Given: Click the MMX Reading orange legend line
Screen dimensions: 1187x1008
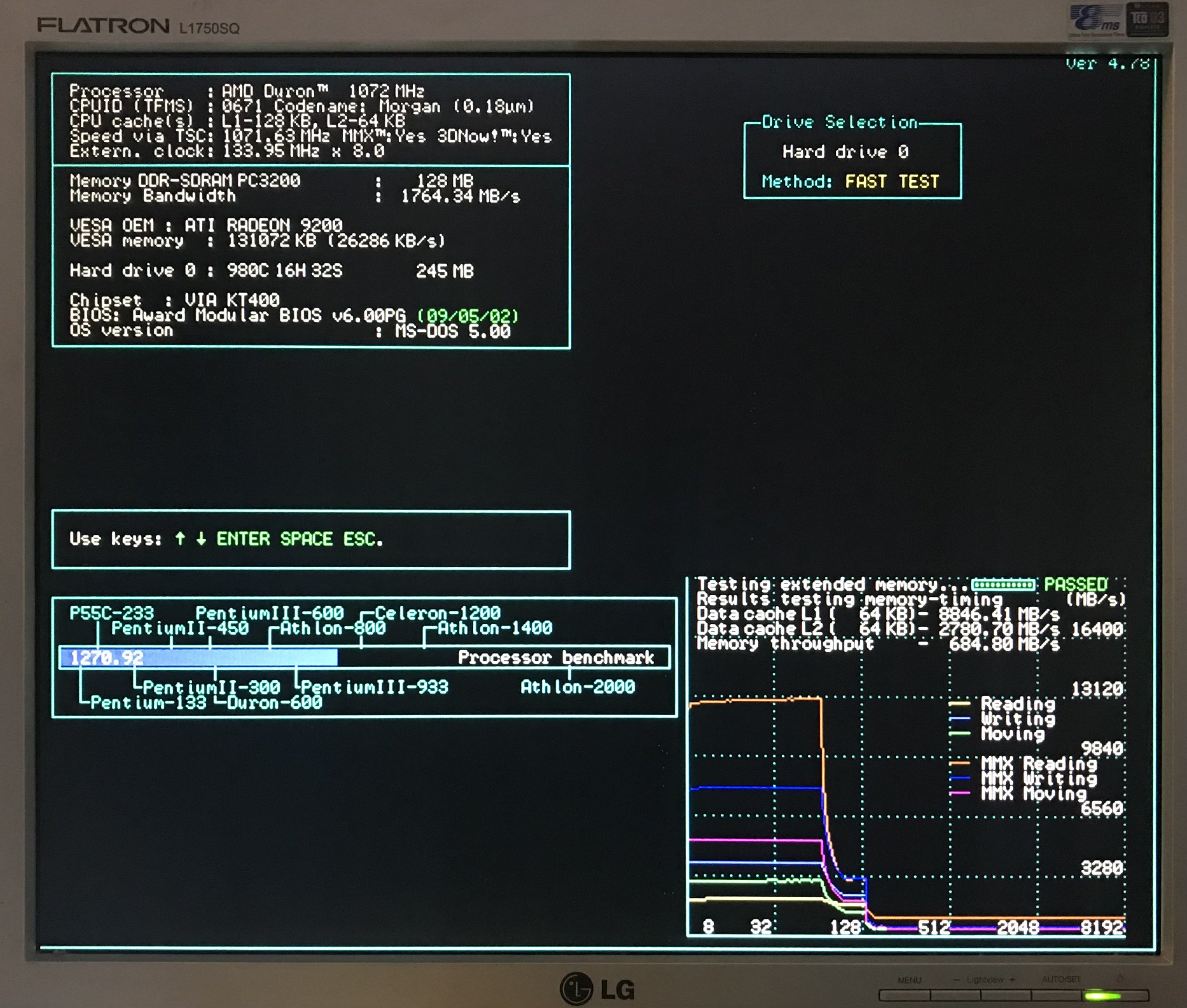Looking at the screenshot, I should pyautogui.click(x=960, y=763).
